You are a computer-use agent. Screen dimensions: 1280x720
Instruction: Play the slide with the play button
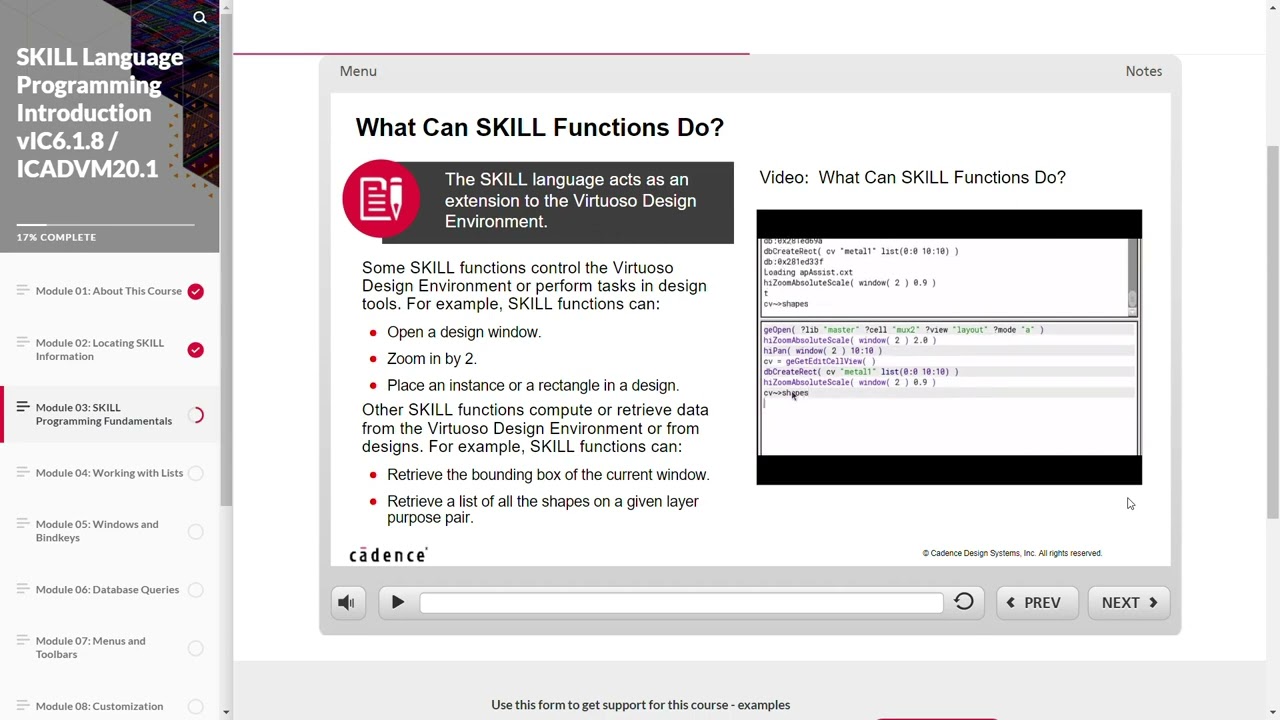[397, 603]
